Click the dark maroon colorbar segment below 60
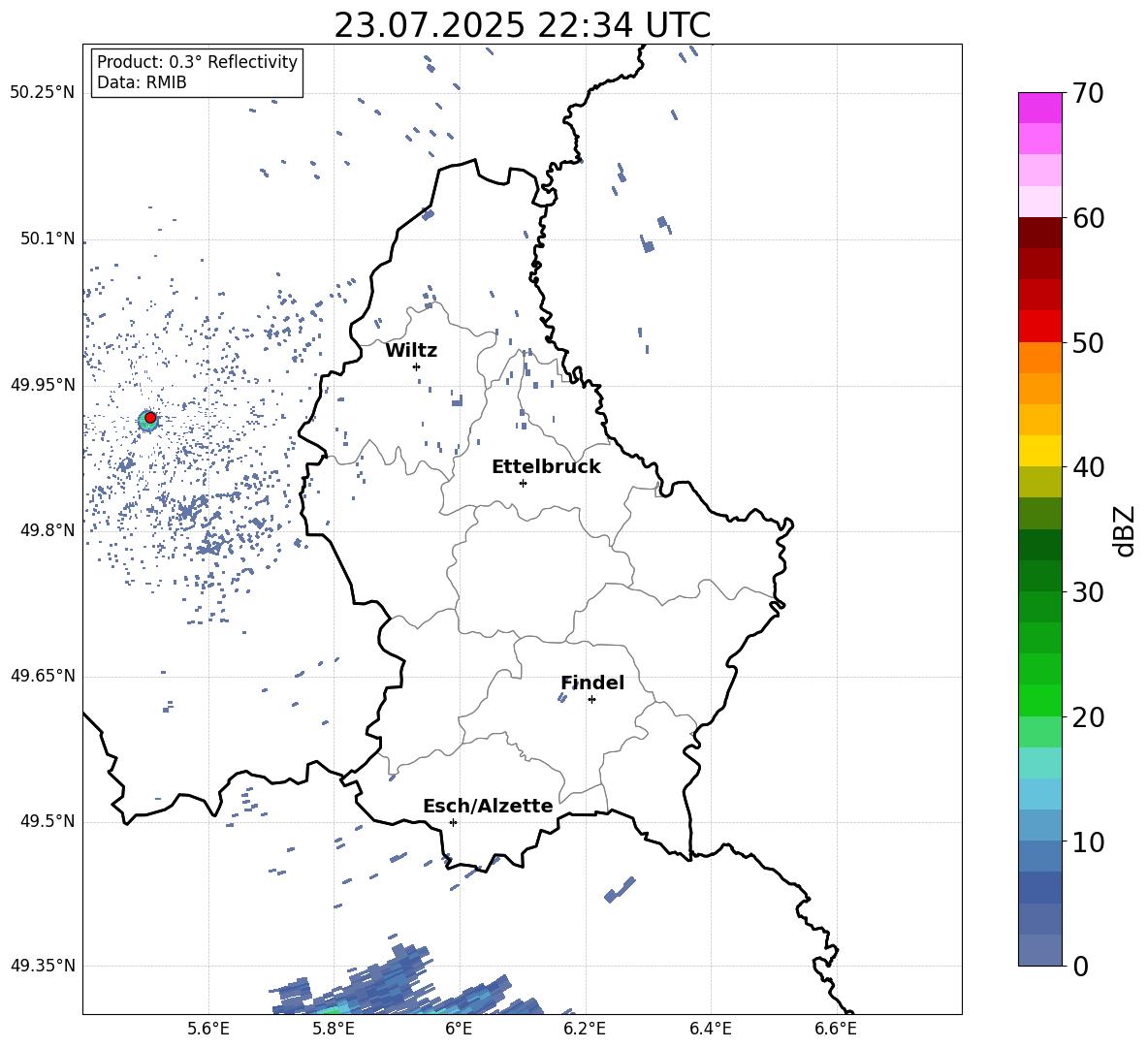Viewport: 1148px width, 1048px height. pyautogui.click(x=1039, y=233)
